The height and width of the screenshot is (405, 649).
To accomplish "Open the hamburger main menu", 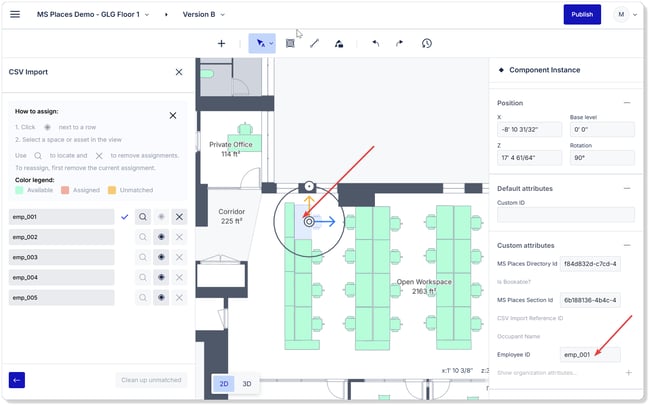I will pyautogui.click(x=15, y=15).
